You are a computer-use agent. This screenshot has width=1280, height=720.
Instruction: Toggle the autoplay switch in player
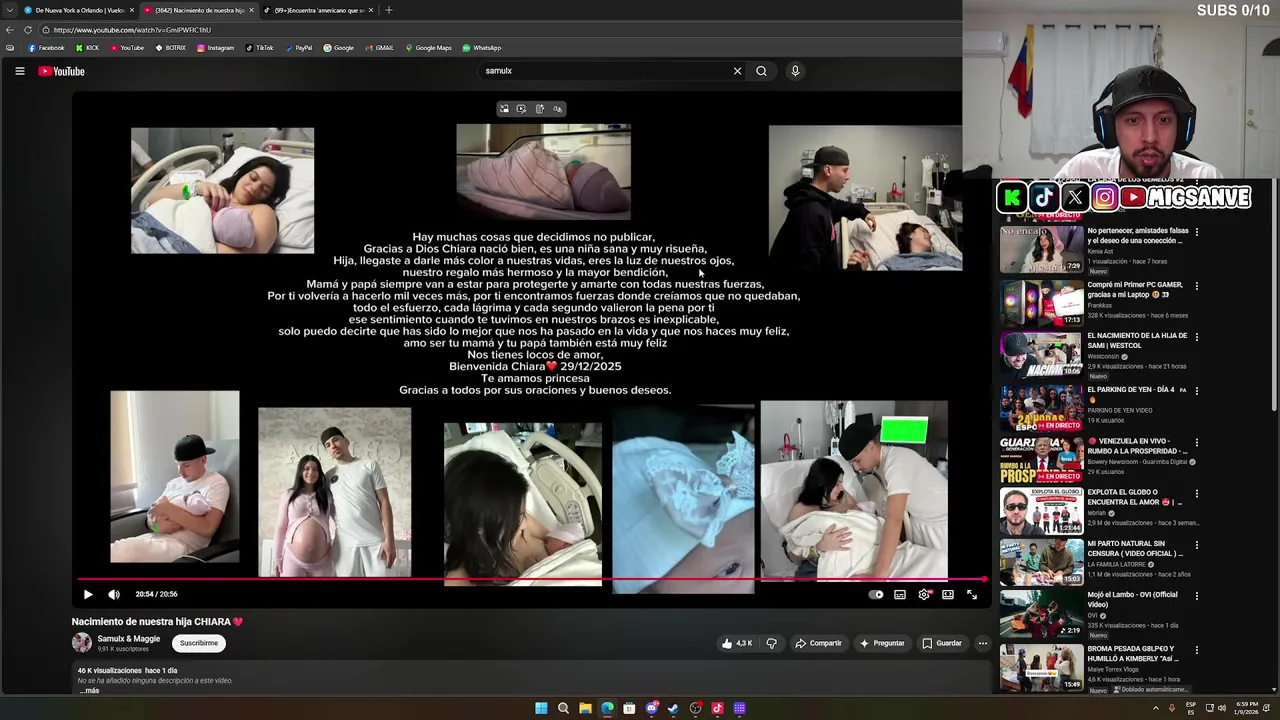click(876, 594)
